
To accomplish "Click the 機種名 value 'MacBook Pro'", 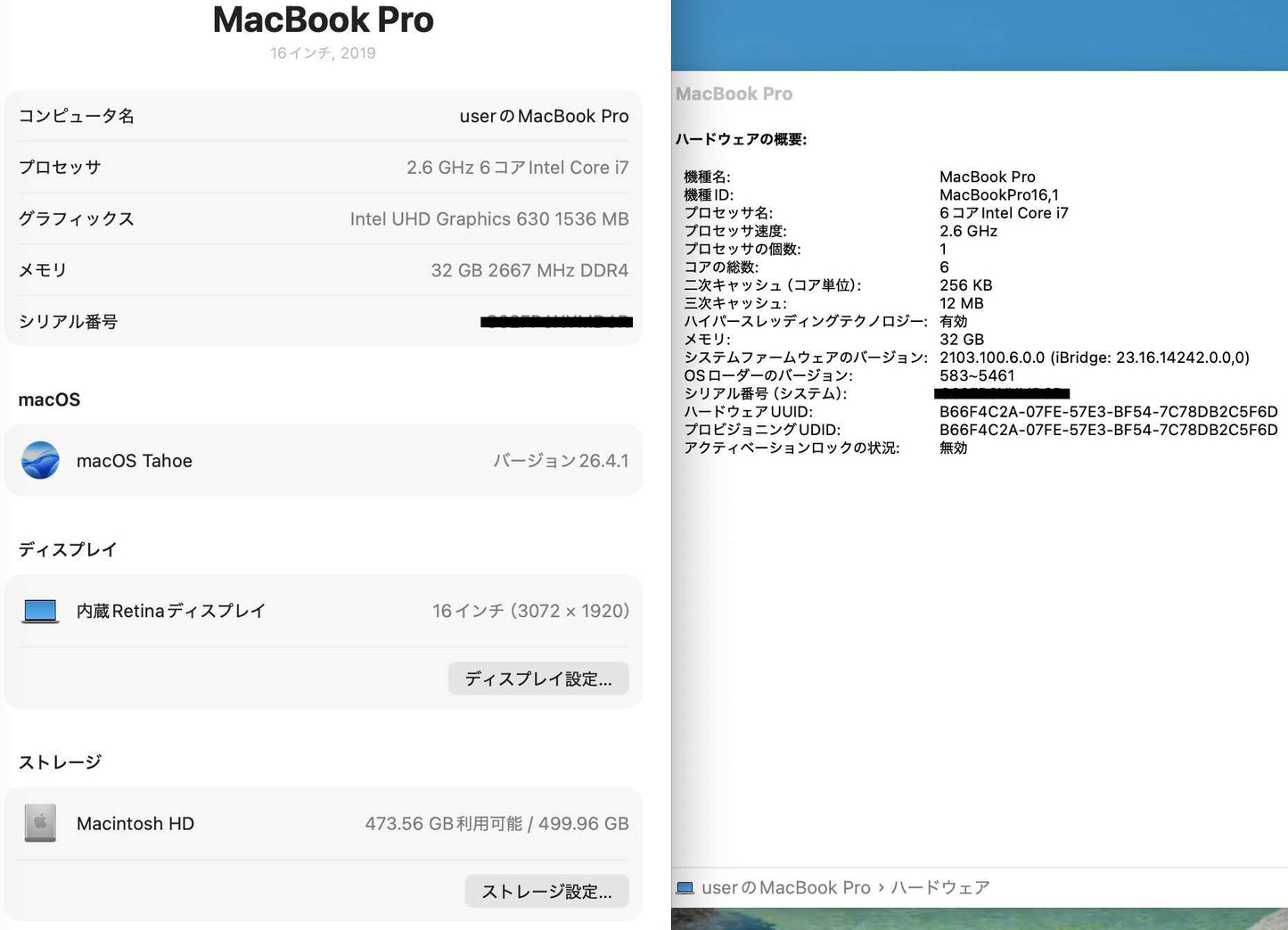I will (988, 177).
